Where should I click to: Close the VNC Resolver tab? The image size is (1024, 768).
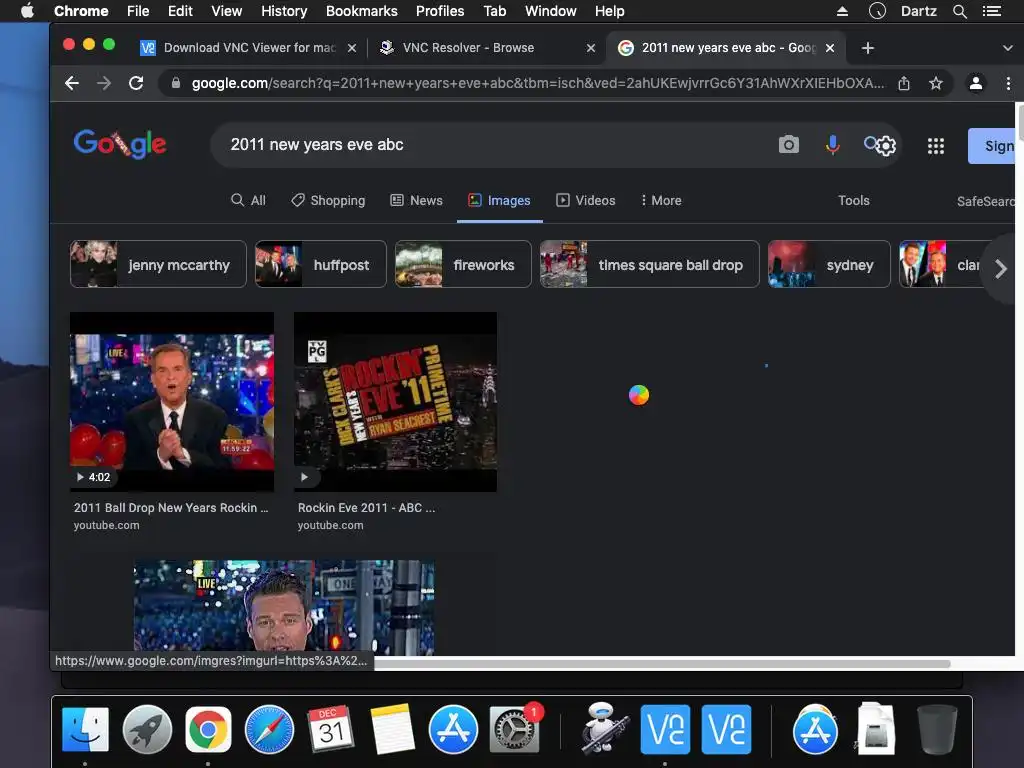(590, 48)
